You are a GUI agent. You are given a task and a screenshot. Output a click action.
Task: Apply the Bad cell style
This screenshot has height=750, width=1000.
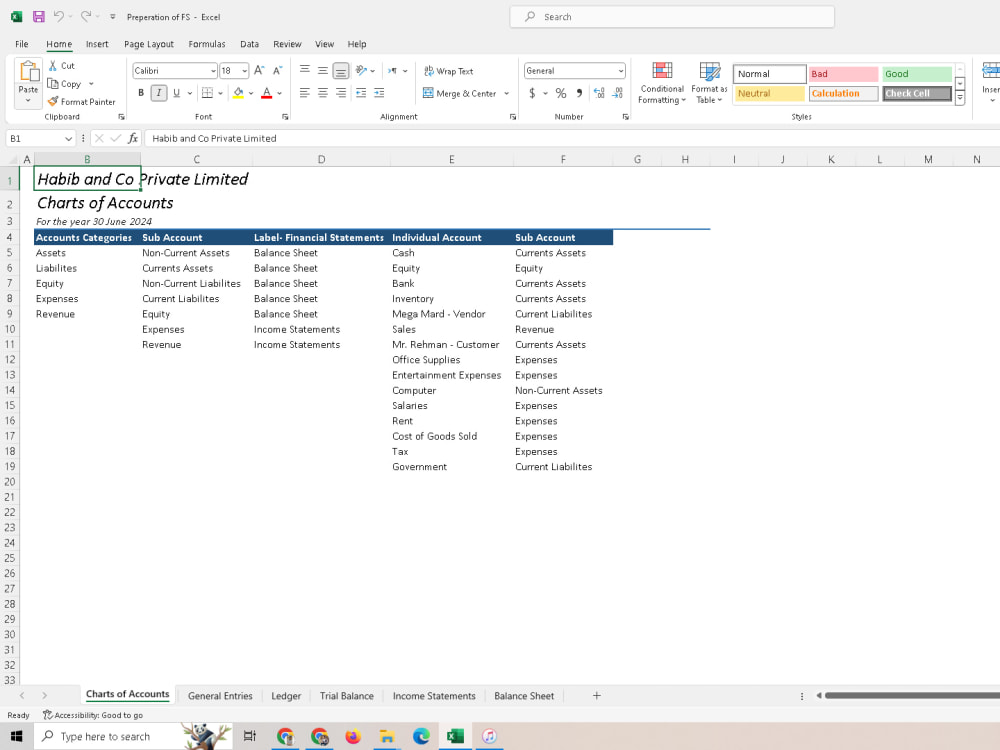[844, 74]
